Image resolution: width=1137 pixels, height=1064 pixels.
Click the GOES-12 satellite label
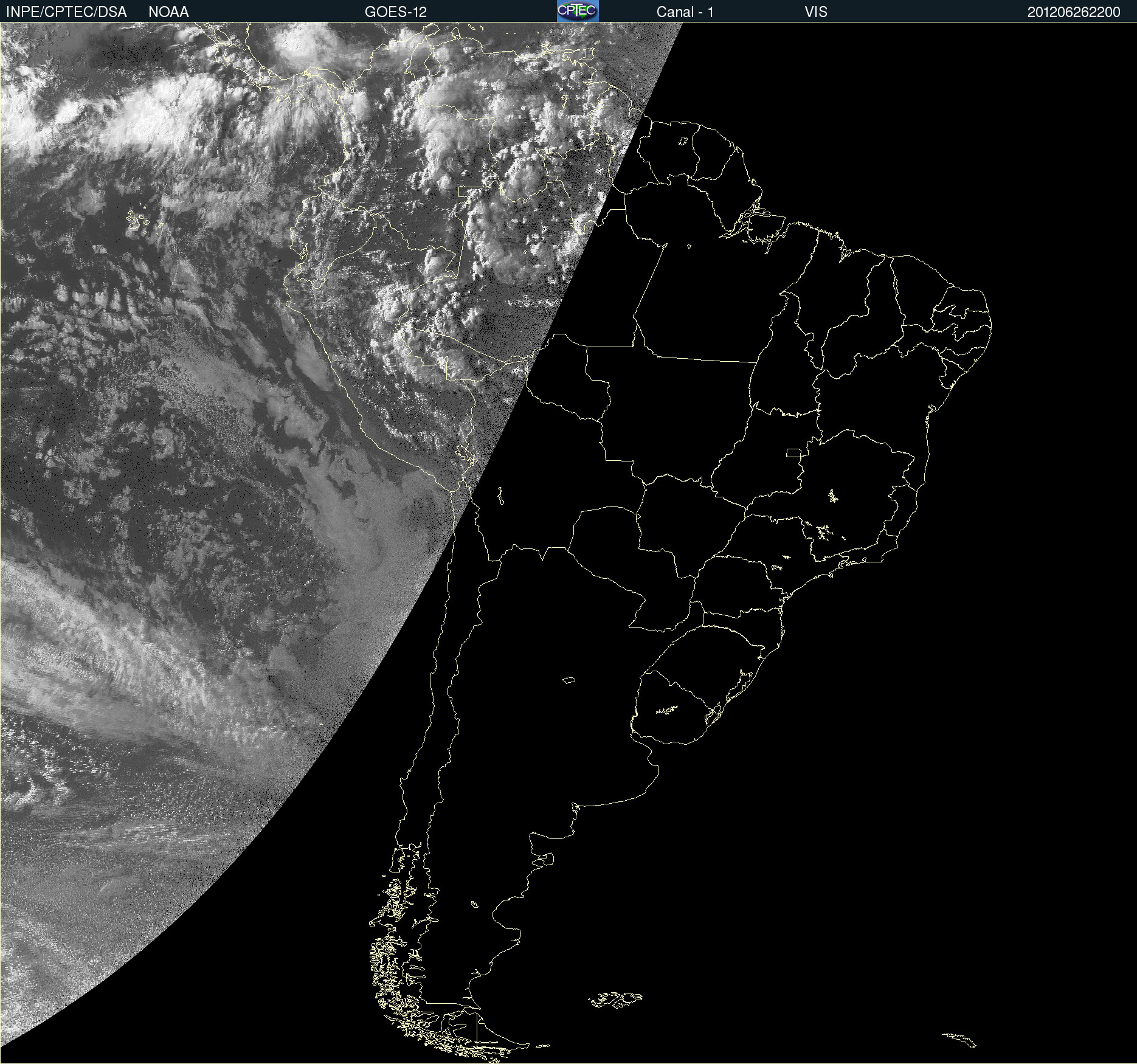point(396,12)
